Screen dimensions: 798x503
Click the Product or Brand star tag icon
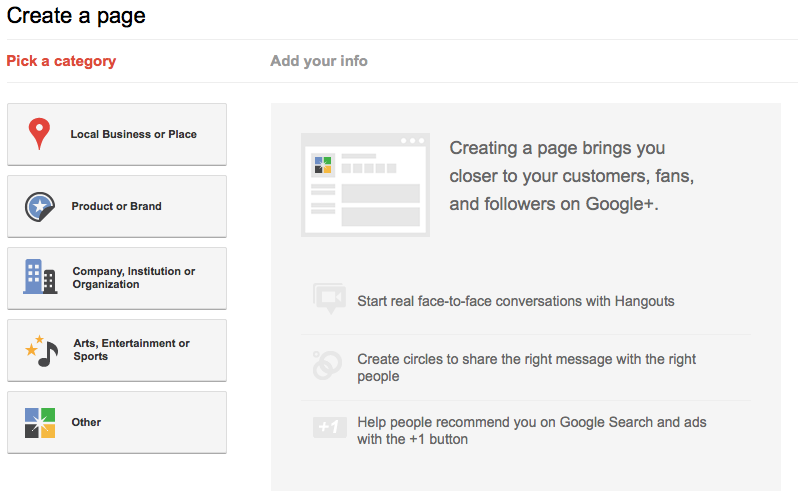click(x=39, y=206)
